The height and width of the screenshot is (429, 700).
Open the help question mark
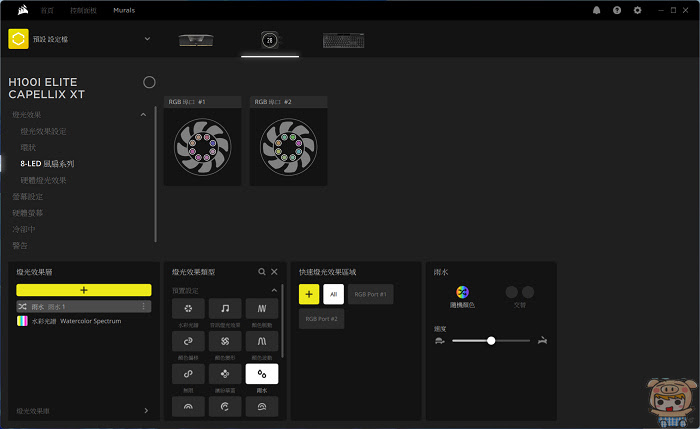[617, 10]
